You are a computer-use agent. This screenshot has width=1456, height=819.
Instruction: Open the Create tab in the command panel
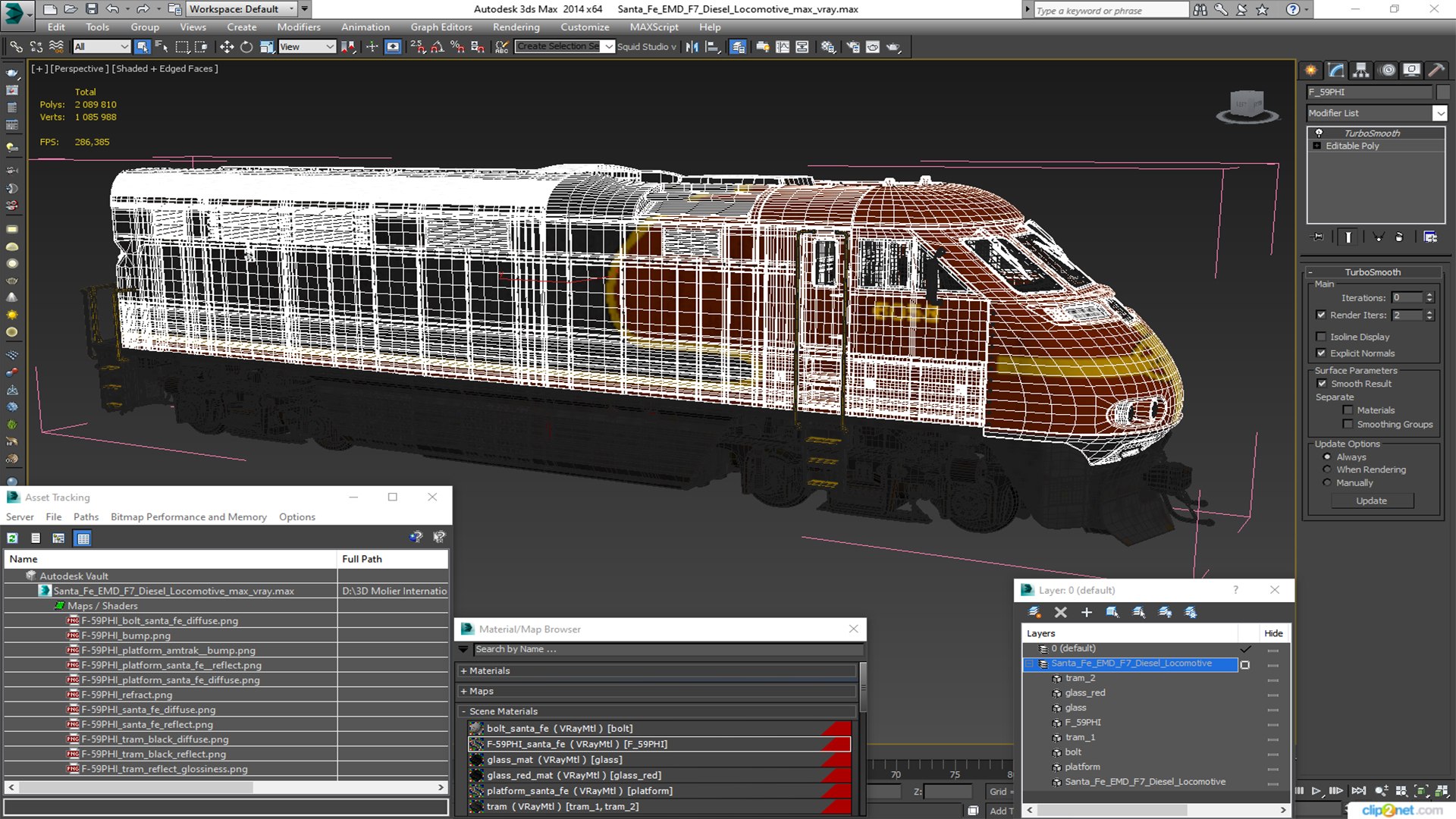coord(1311,70)
